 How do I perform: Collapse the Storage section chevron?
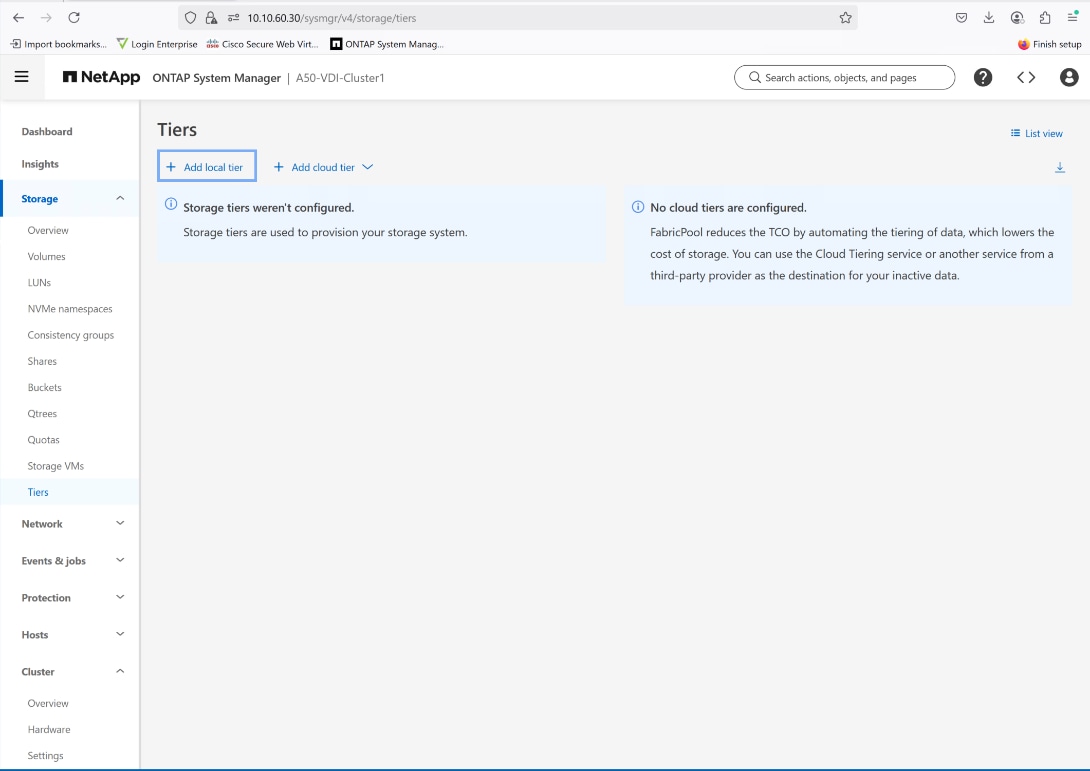(120, 198)
